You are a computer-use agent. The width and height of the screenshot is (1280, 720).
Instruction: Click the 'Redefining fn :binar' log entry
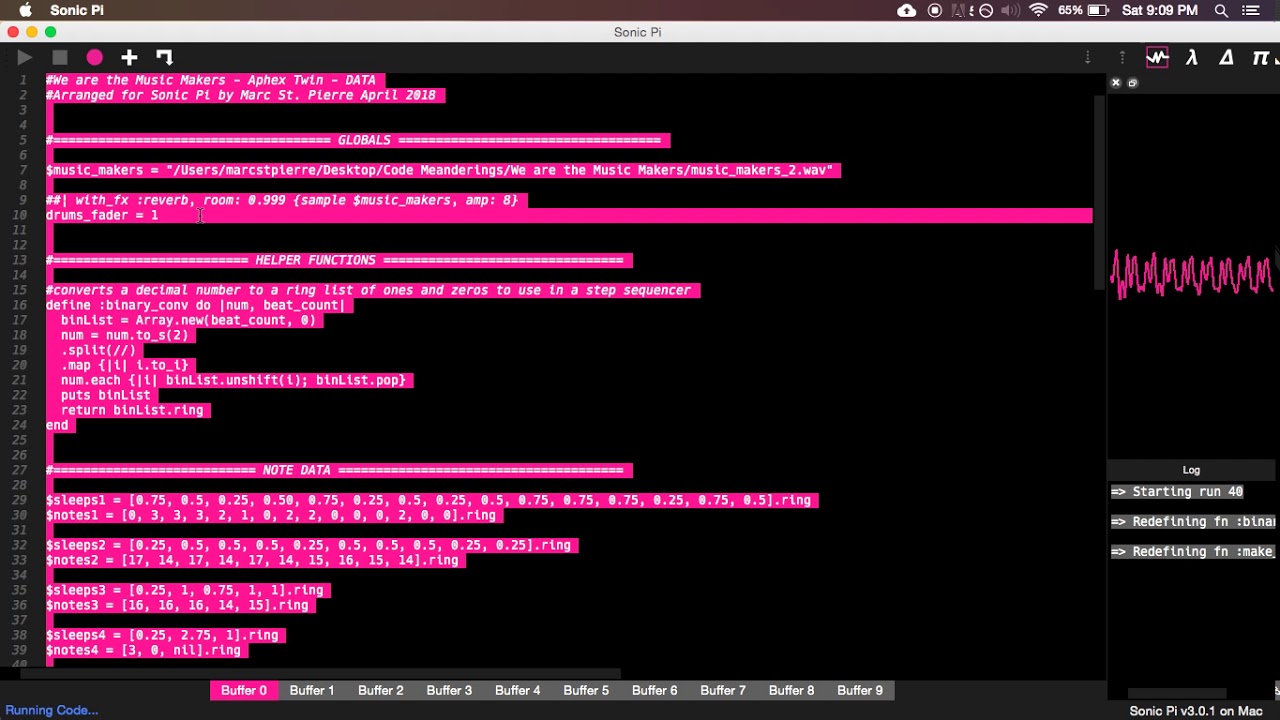tap(1194, 521)
